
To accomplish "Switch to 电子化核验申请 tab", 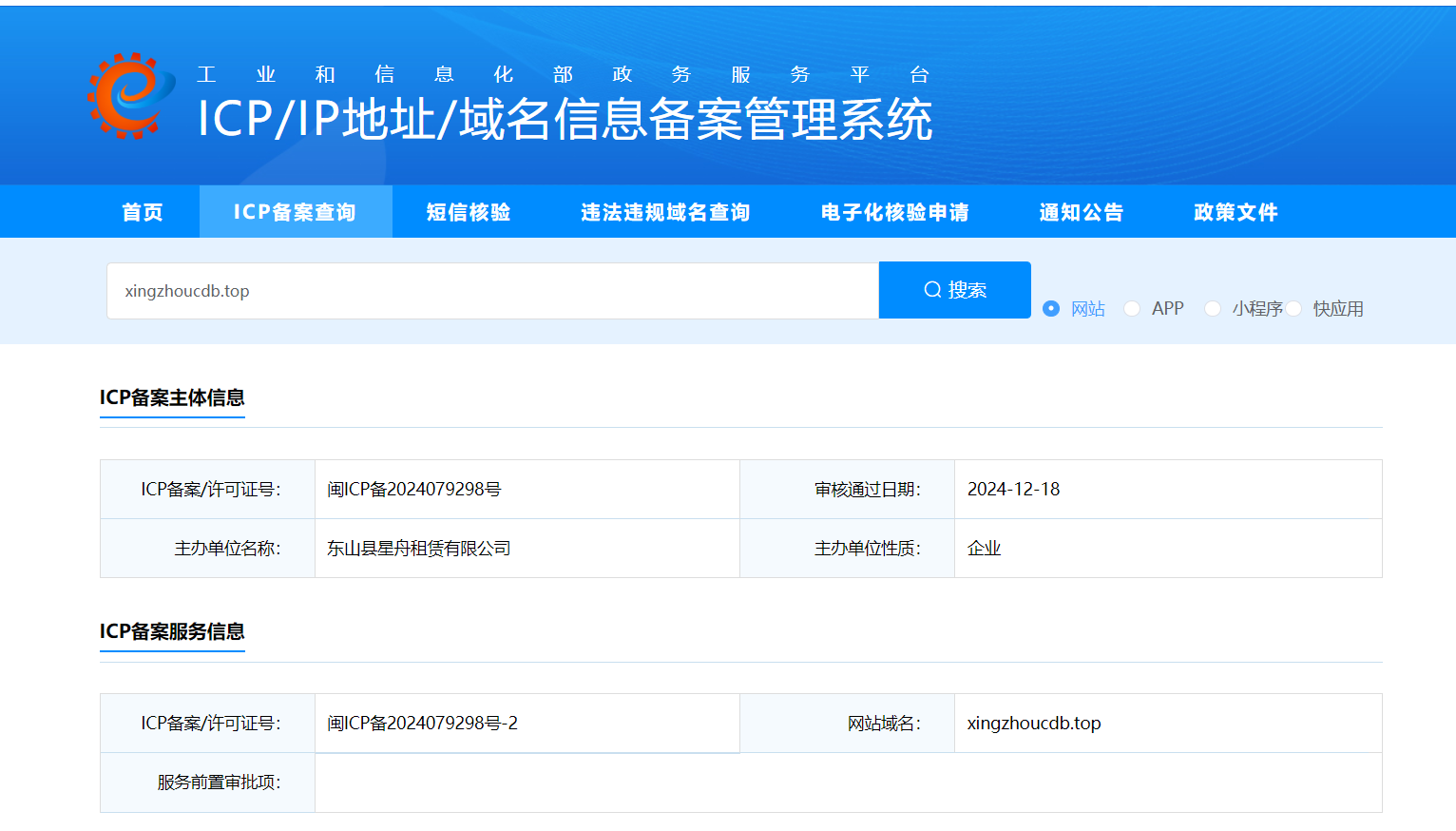I will click(895, 212).
